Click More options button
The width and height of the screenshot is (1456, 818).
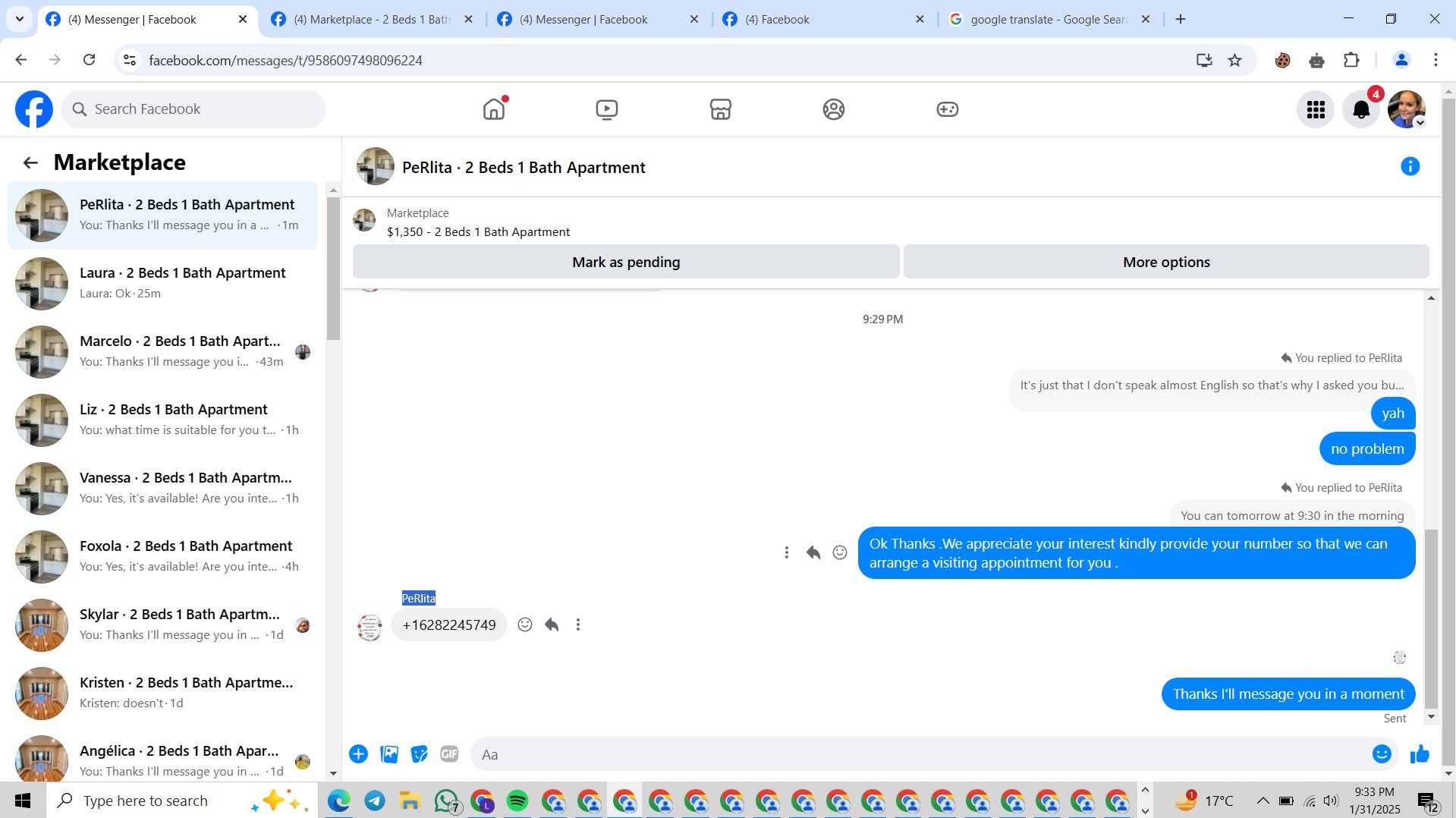coord(1166,262)
